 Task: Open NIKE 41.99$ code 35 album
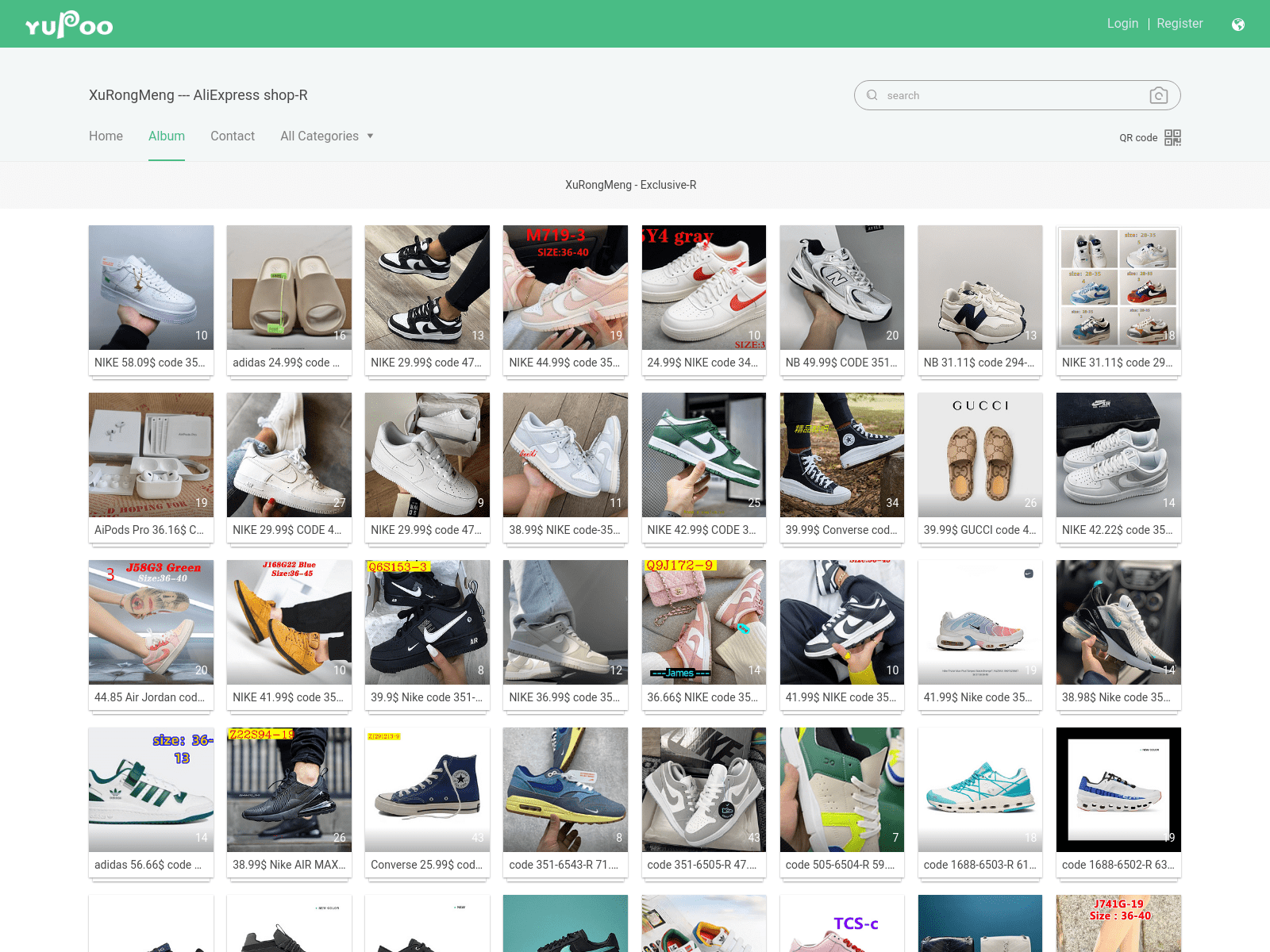pos(289,635)
